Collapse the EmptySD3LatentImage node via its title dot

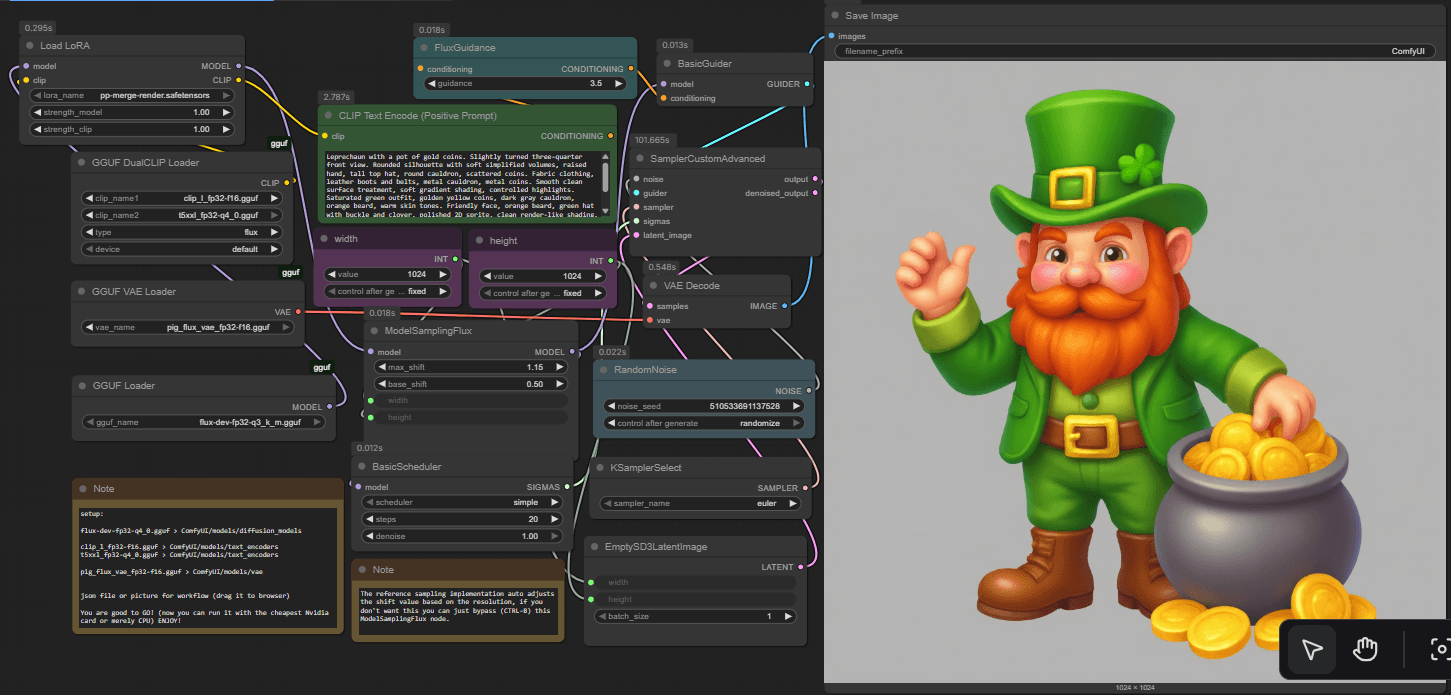point(594,547)
